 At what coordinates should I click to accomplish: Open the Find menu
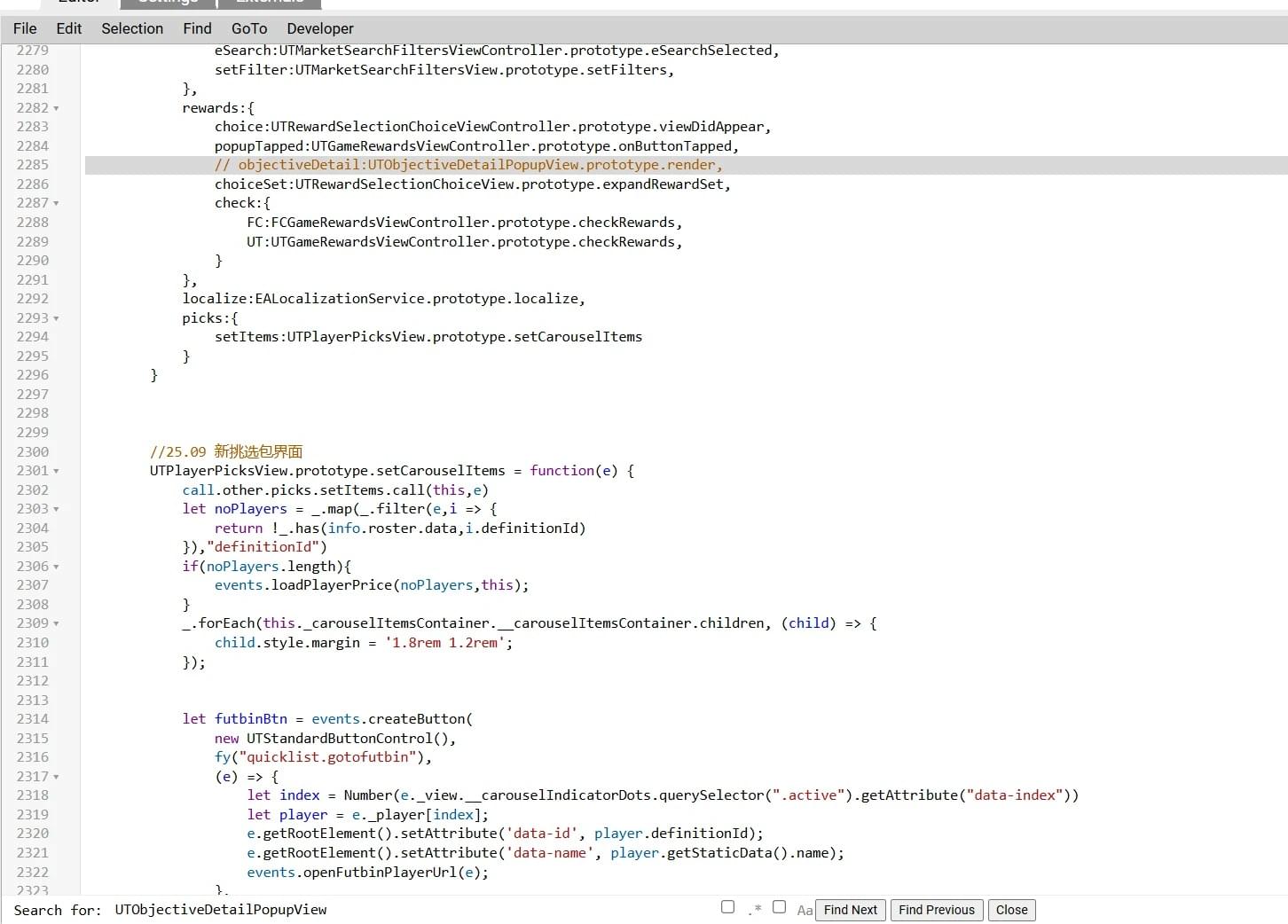pos(197,28)
